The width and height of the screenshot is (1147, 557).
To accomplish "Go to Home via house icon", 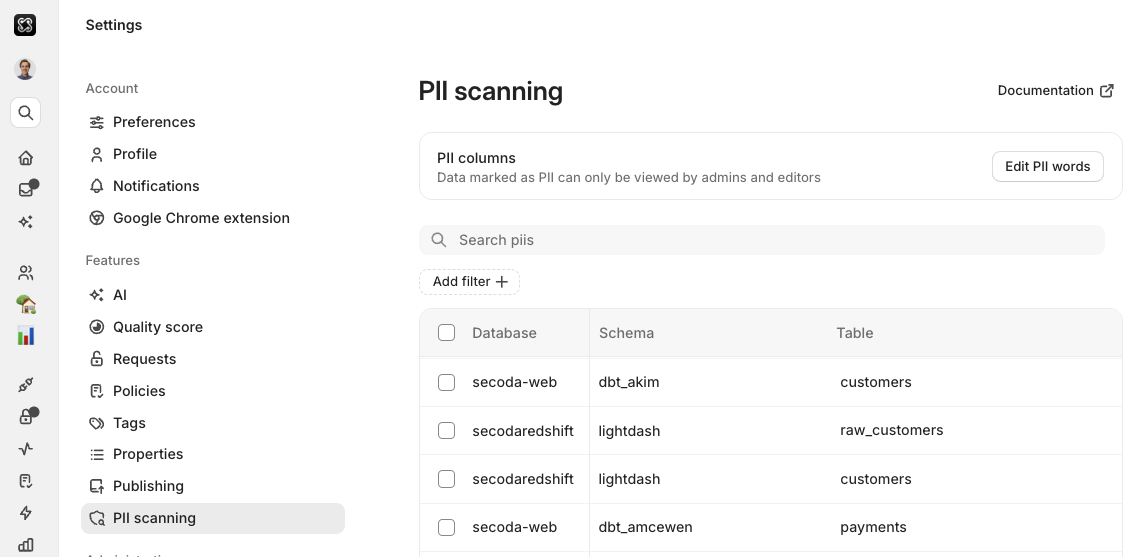I will pos(26,158).
